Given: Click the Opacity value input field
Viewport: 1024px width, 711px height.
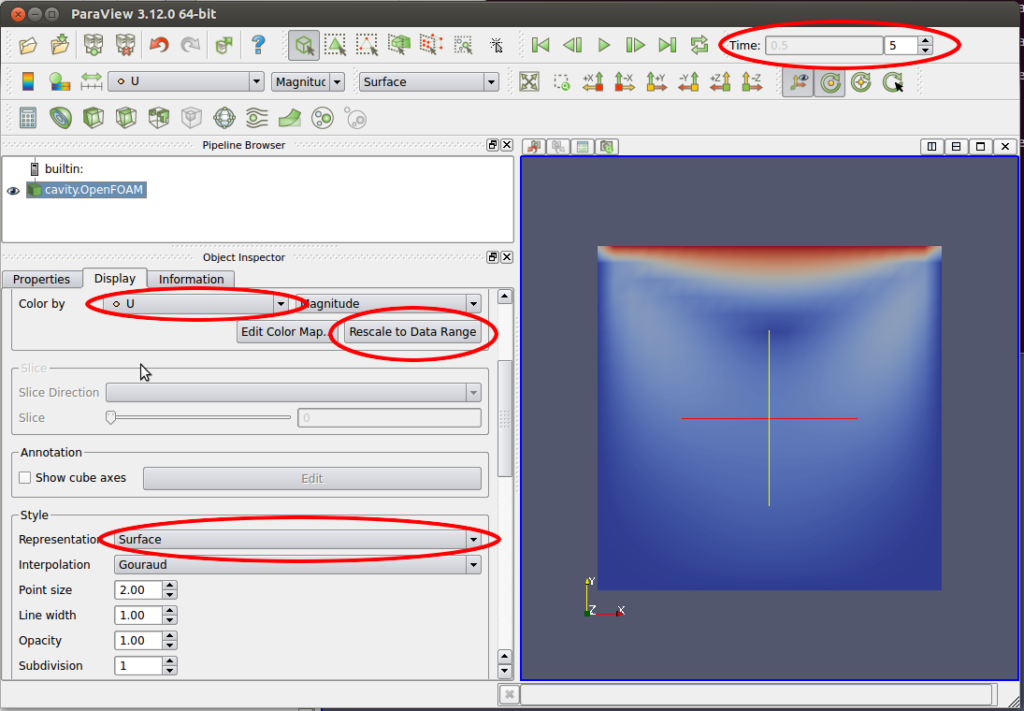Looking at the screenshot, I should point(138,641).
